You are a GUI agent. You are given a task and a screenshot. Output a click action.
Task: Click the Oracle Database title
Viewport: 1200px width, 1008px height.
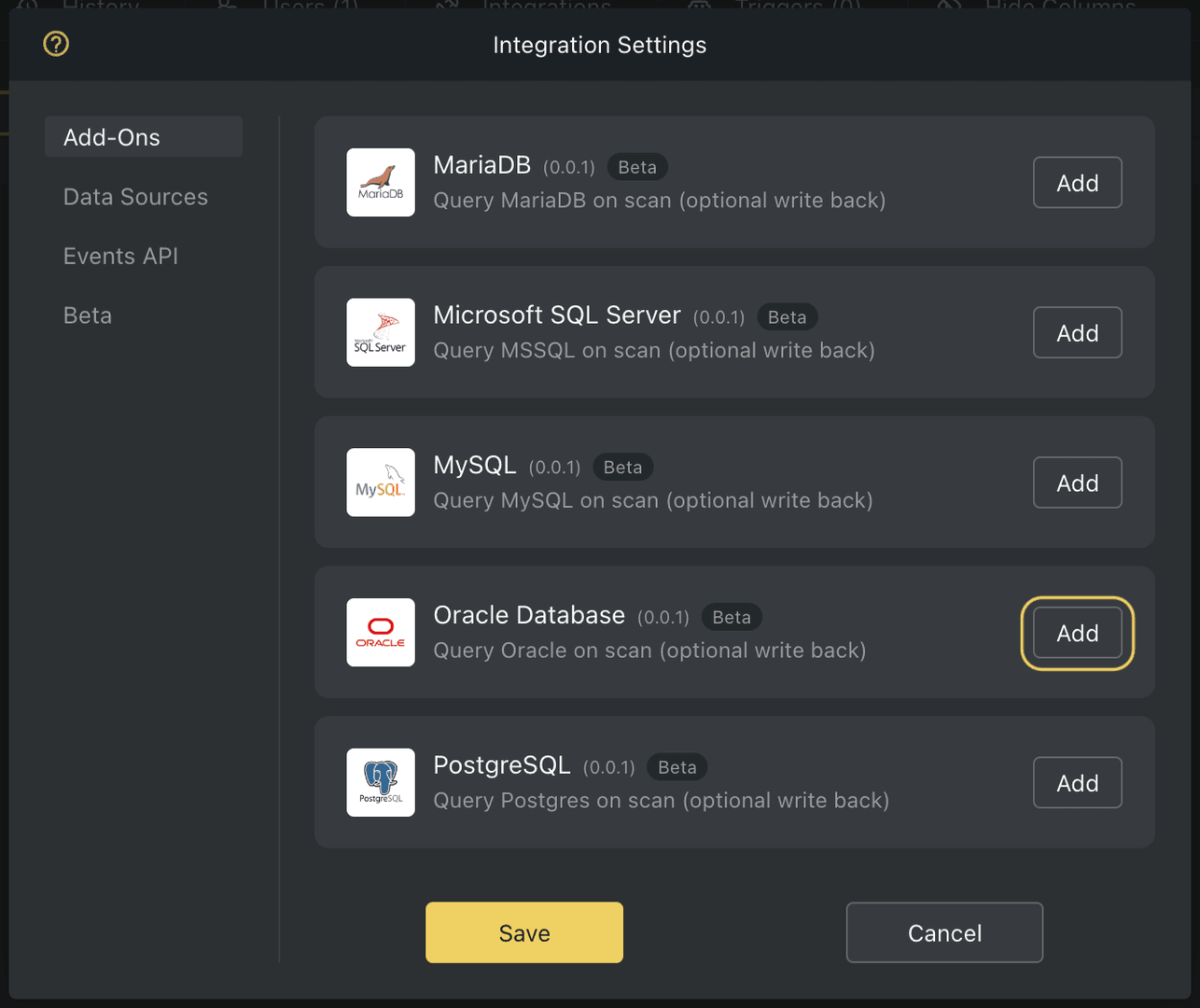pyautogui.click(x=529, y=615)
